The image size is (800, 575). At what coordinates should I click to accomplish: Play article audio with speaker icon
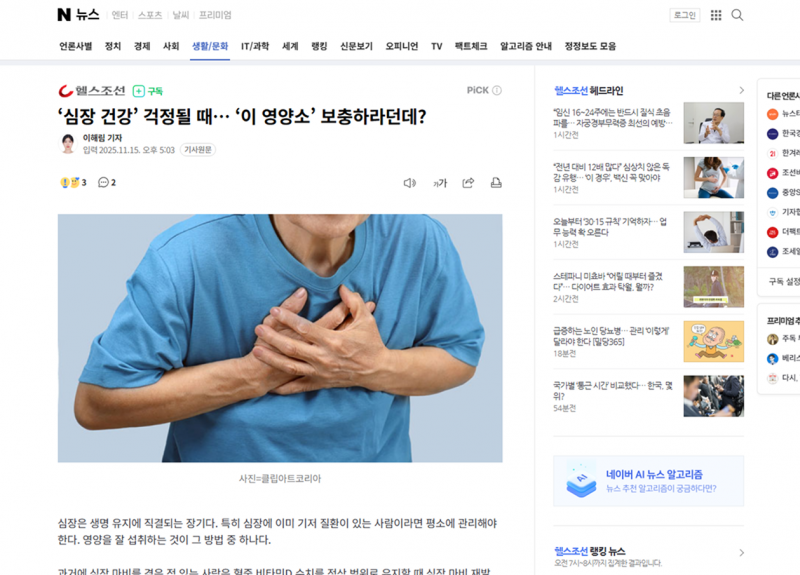410,183
